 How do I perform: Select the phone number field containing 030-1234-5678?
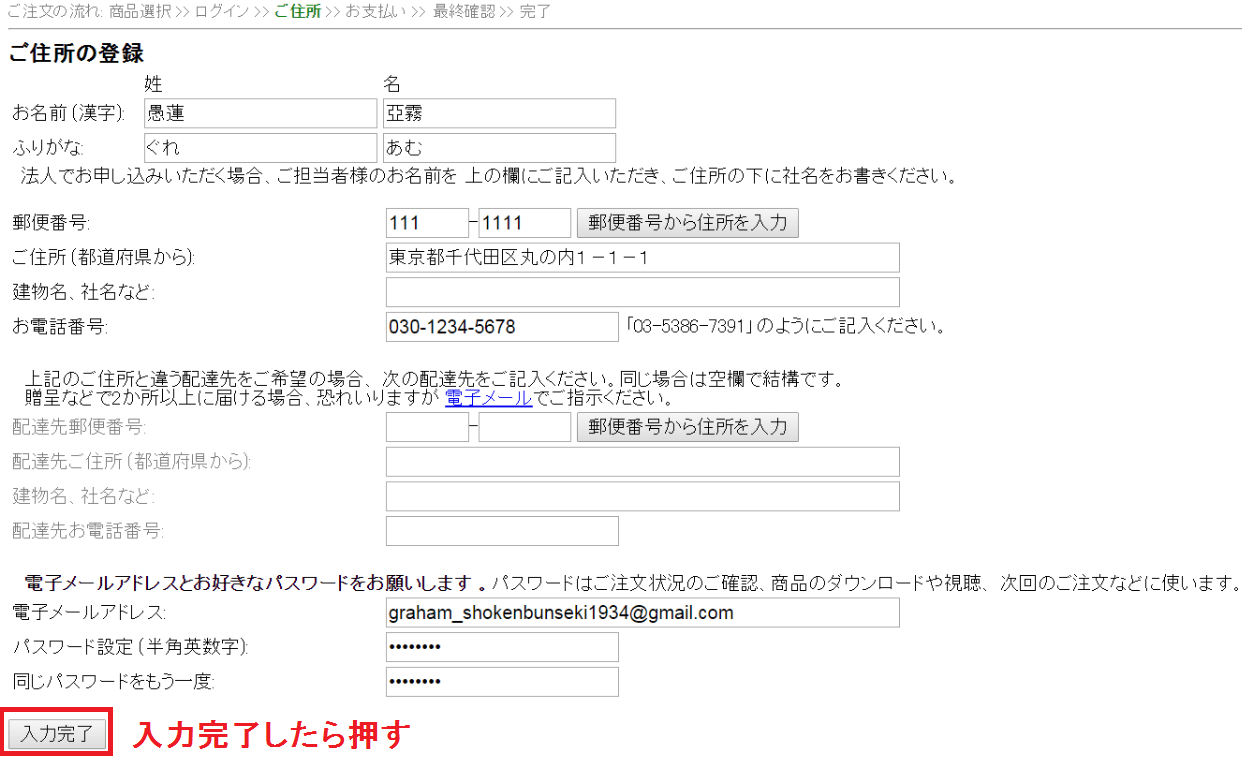click(x=501, y=326)
